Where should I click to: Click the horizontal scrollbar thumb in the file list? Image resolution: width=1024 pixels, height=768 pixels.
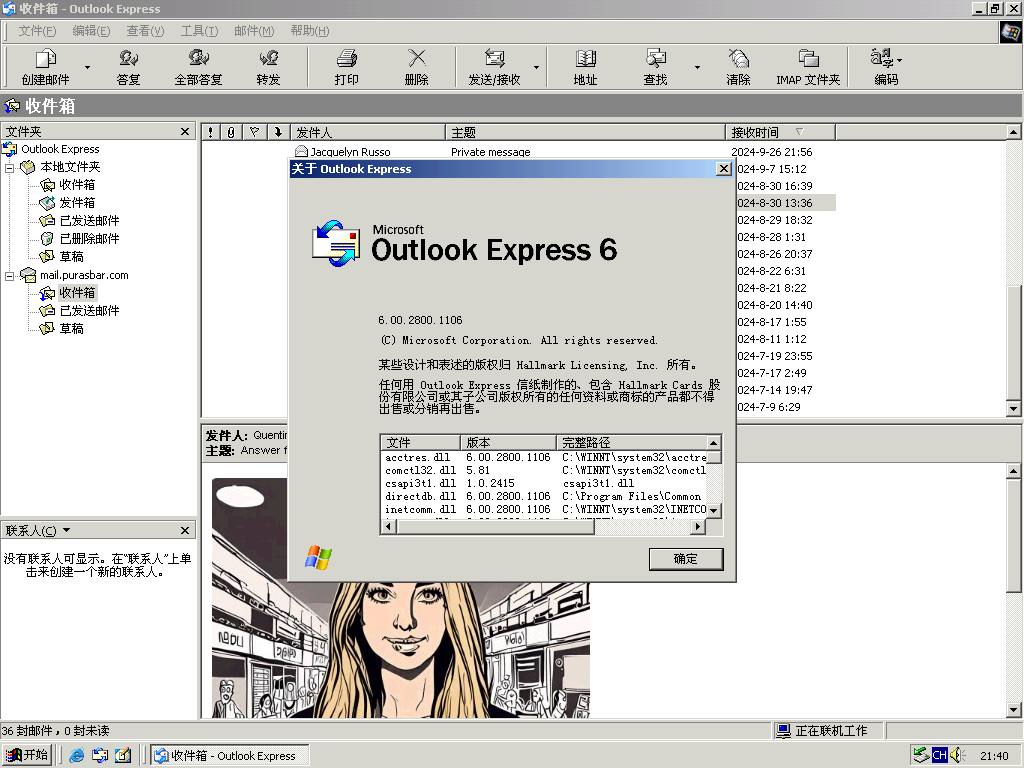click(494, 526)
